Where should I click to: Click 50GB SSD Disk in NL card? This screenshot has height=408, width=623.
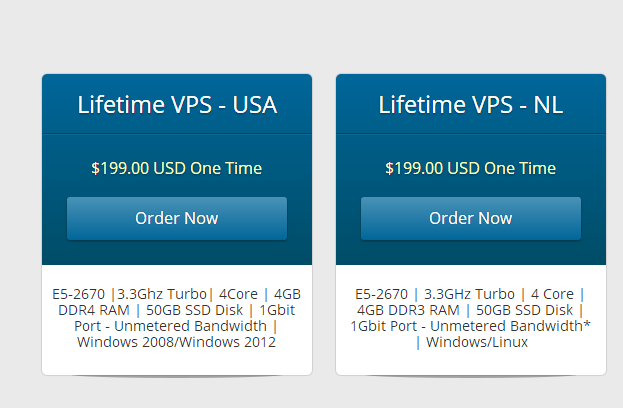pyautogui.click(x=524, y=310)
